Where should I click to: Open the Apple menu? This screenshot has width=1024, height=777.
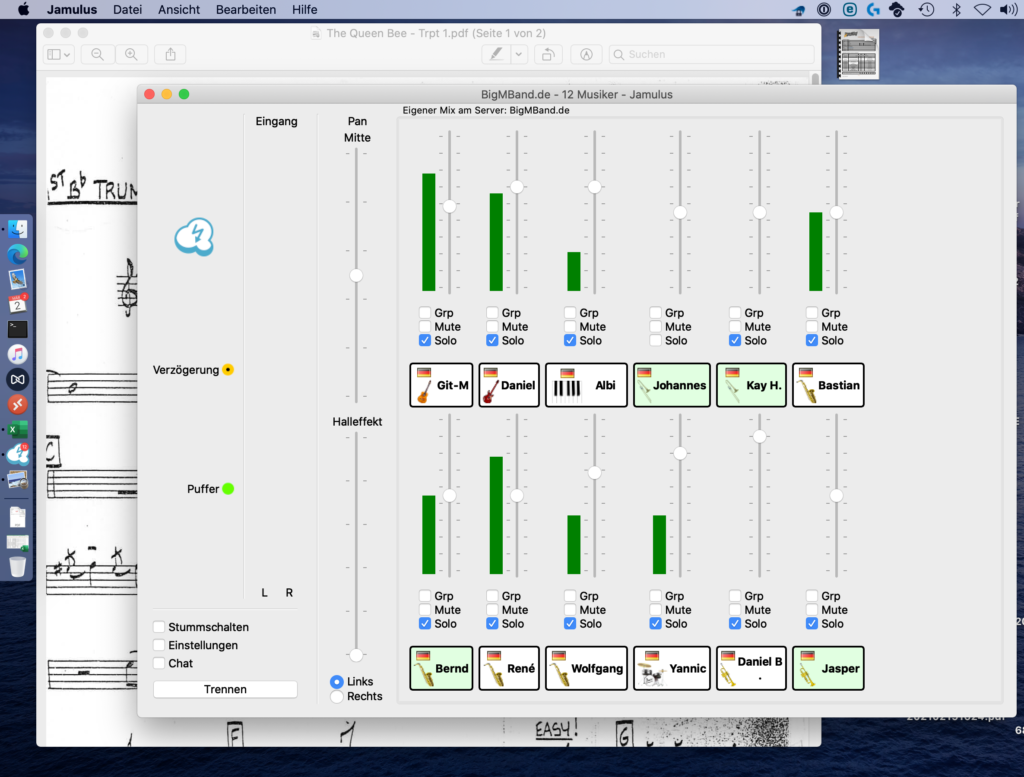coord(24,10)
